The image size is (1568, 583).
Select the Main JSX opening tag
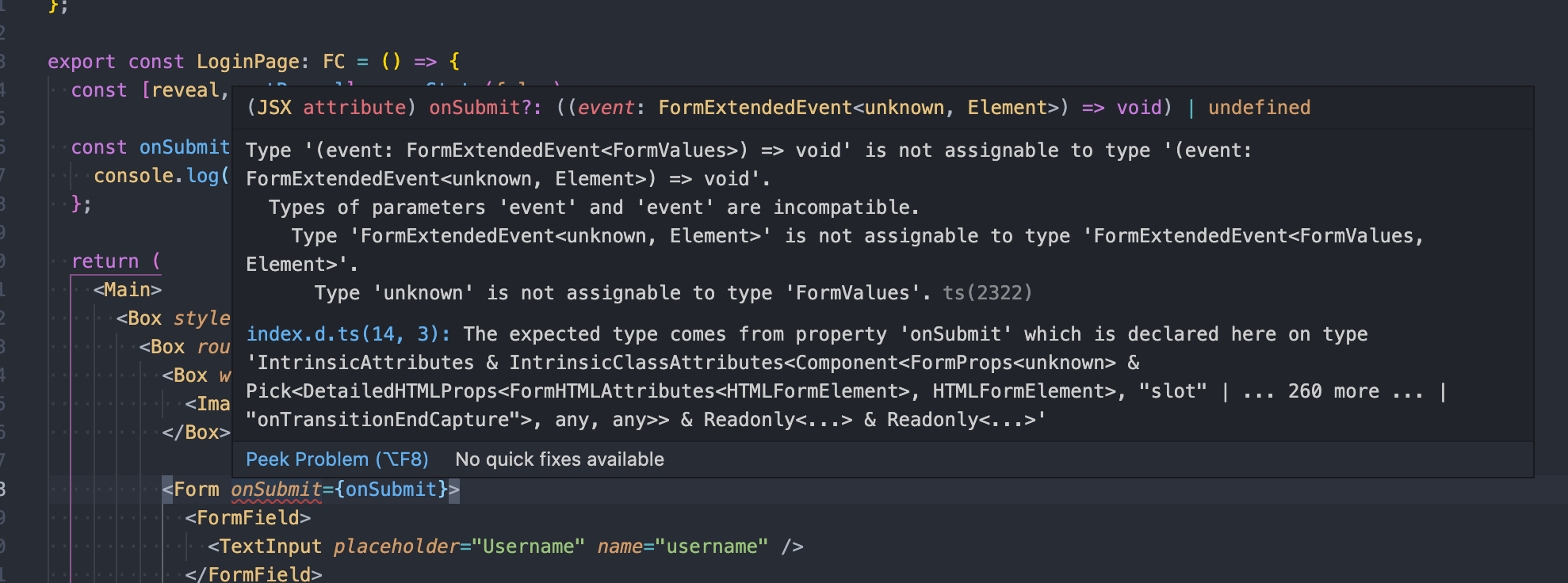point(128,289)
